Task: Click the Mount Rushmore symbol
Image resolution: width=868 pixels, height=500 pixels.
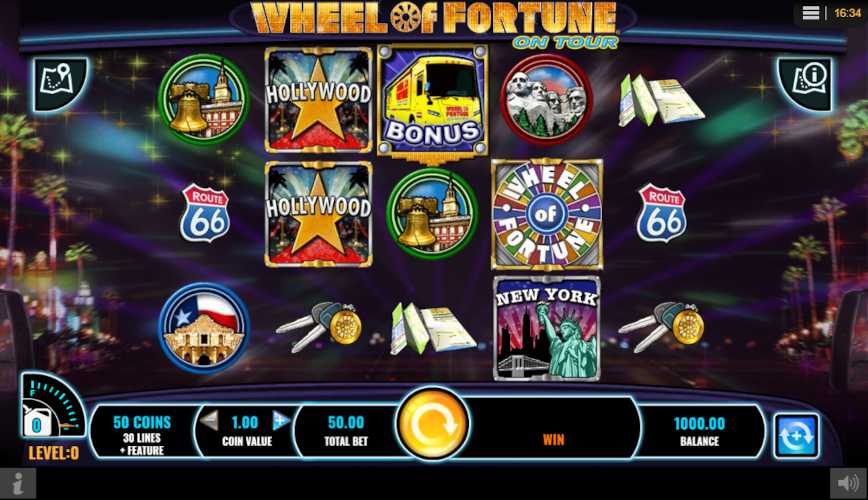Action: point(546,100)
